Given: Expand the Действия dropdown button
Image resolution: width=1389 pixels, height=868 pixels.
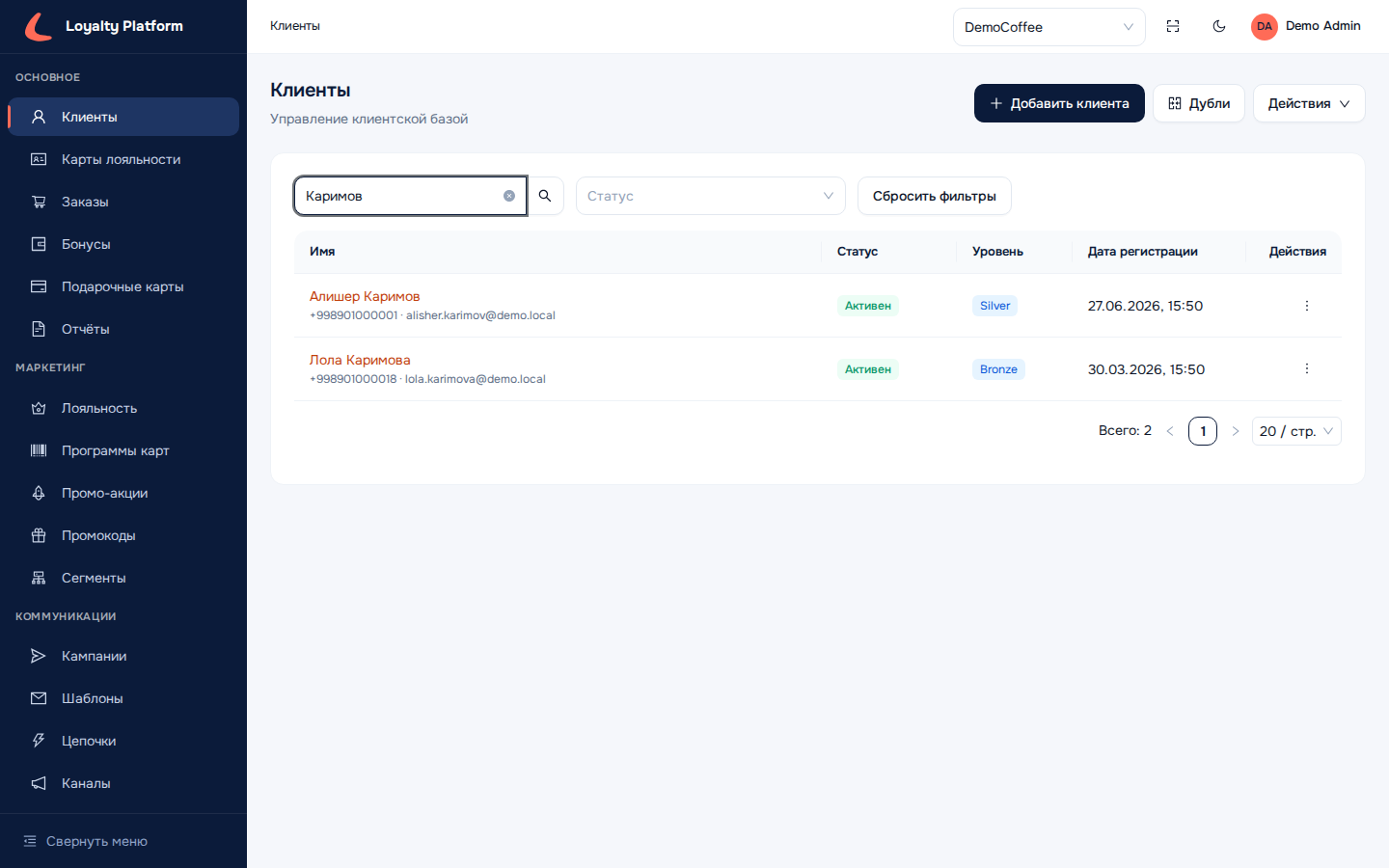Looking at the screenshot, I should 1308,103.
